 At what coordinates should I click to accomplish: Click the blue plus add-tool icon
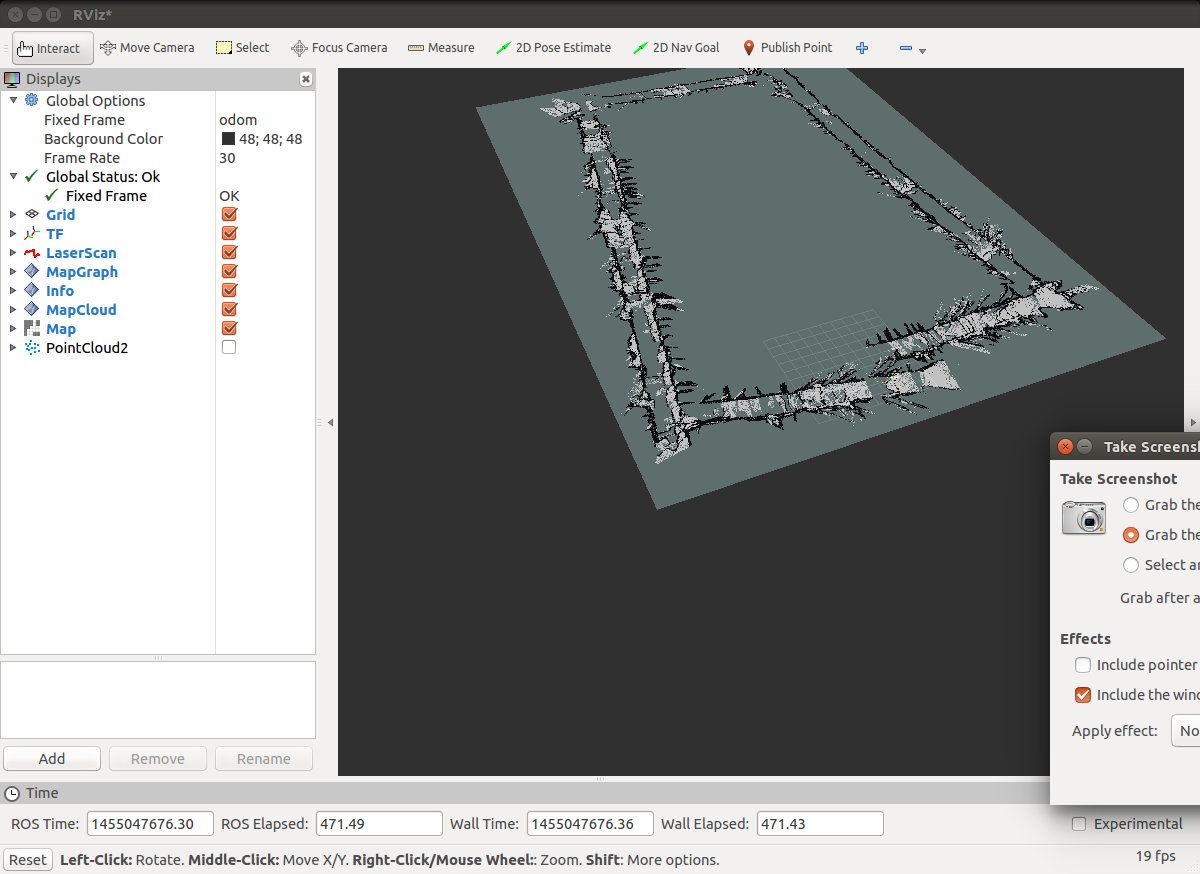coord(862,48)
